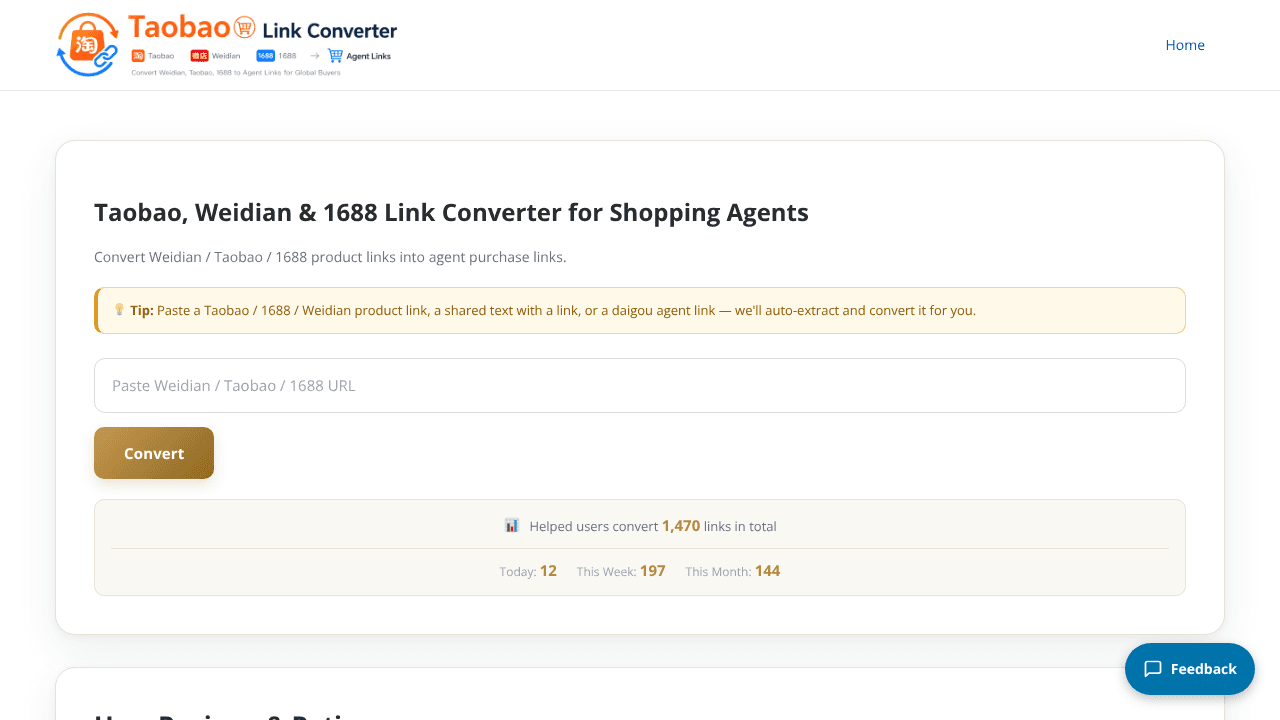Select the Agent Links cart icon in the logo
This screenshot has width=1280, height=720.
tap(335, 56)
